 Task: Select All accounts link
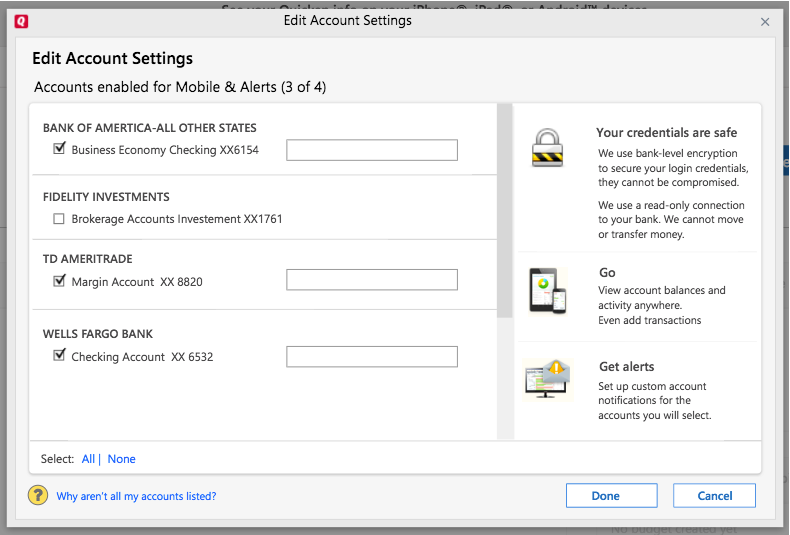(88, 459)
